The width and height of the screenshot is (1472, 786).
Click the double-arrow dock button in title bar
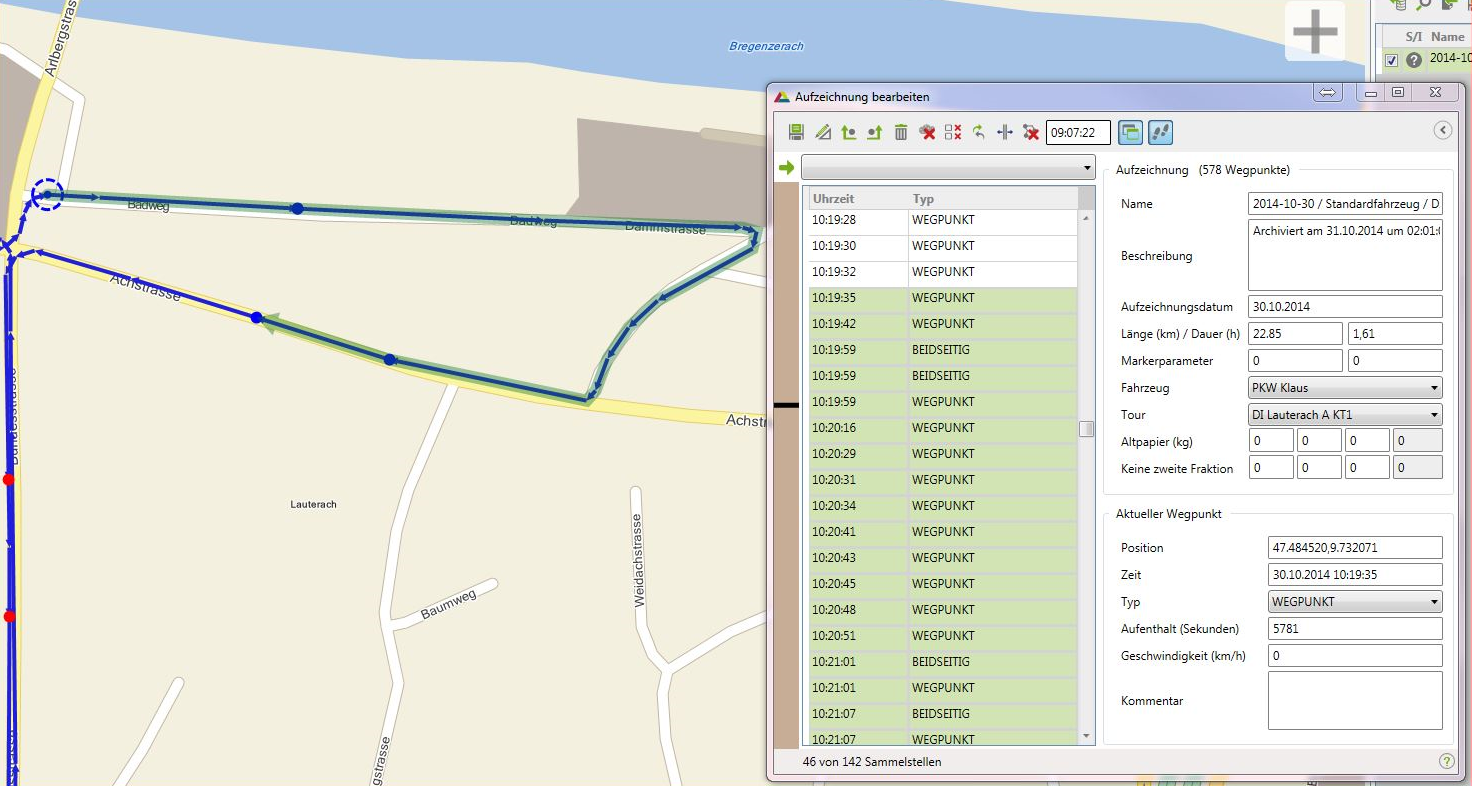coord(1328,92)
